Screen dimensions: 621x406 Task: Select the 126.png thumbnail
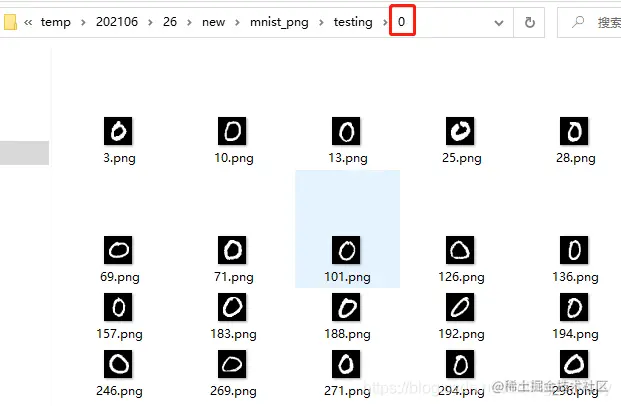[x=460, y=250]
